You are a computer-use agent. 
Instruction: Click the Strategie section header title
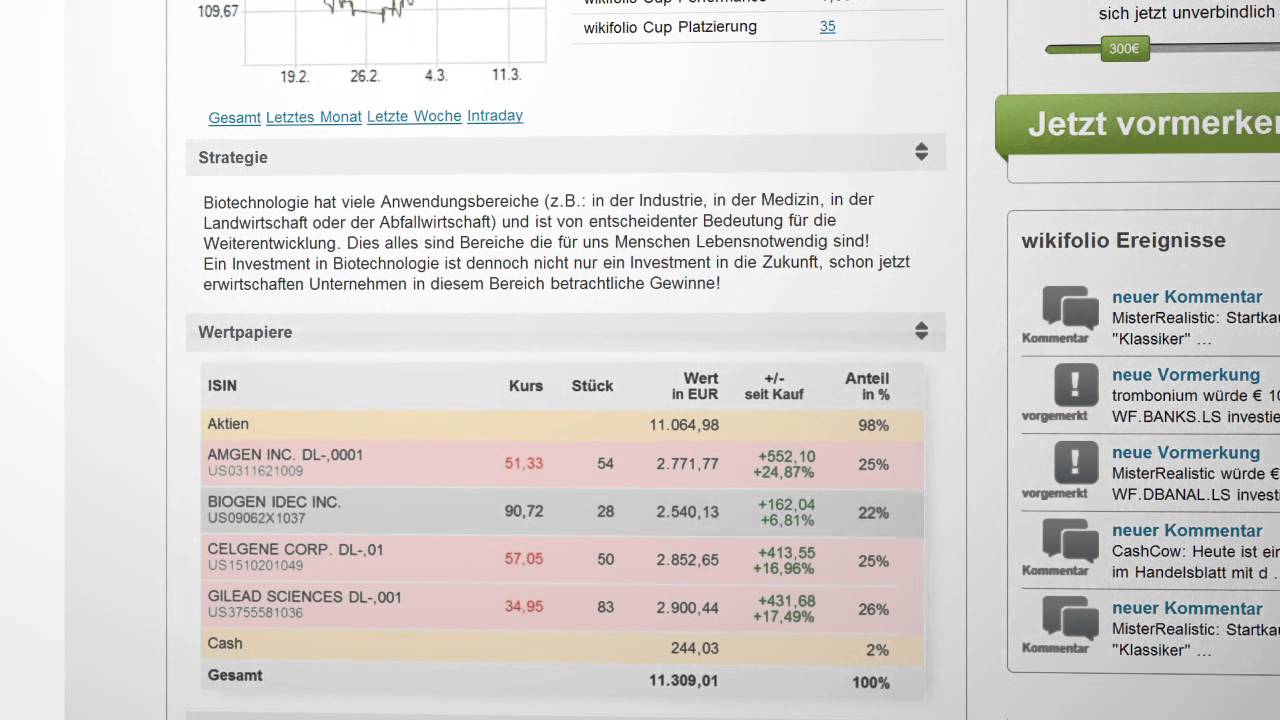pyautogui.click(x=233, y=157)
